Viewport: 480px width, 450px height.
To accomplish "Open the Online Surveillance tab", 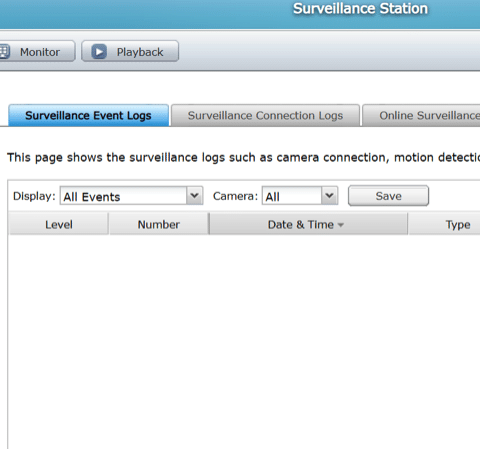I will (x=421, y=115).
